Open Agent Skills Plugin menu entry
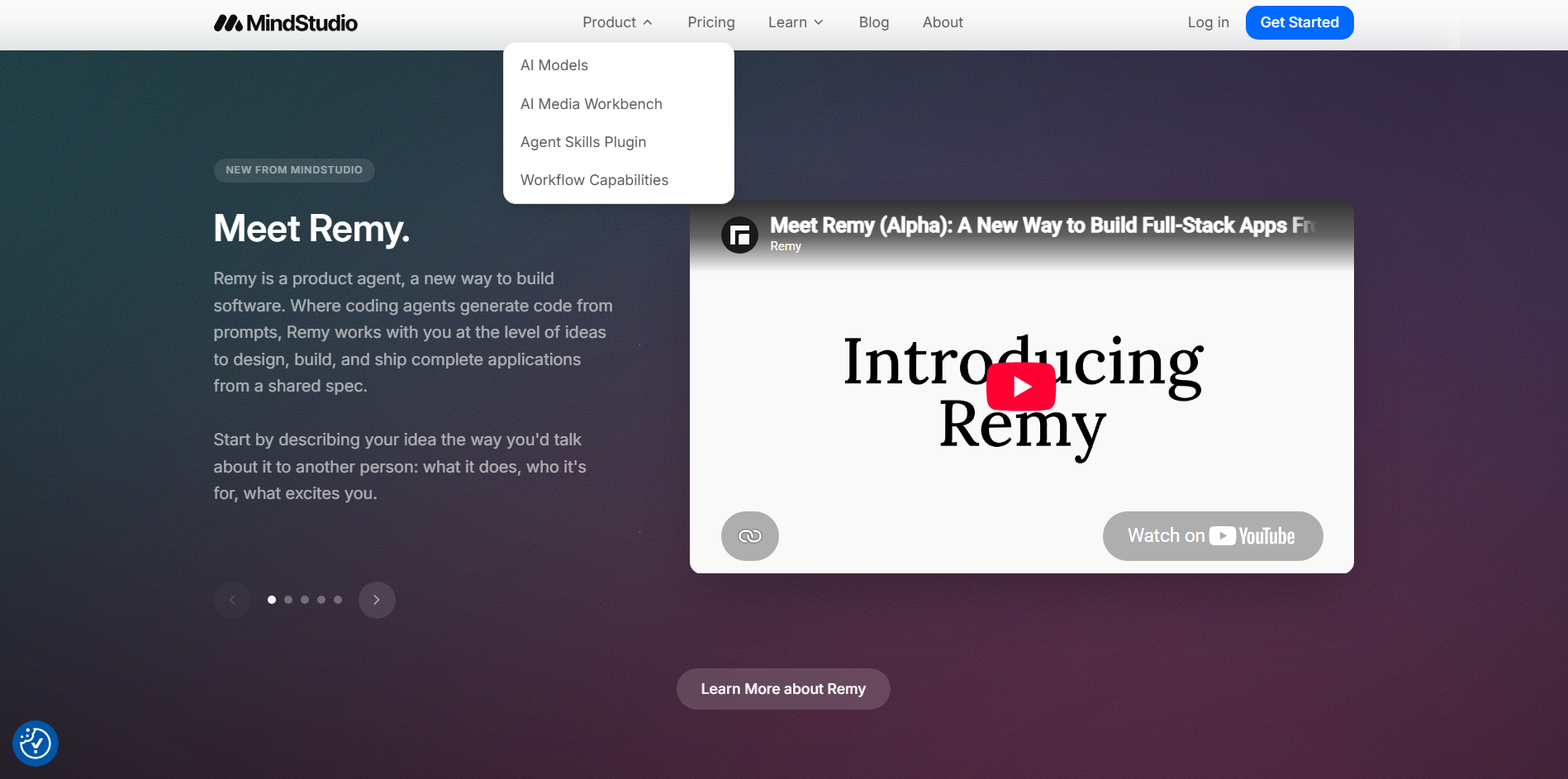Image resolution: width=1568 pixels, height=779 pixels. [583, 142]
